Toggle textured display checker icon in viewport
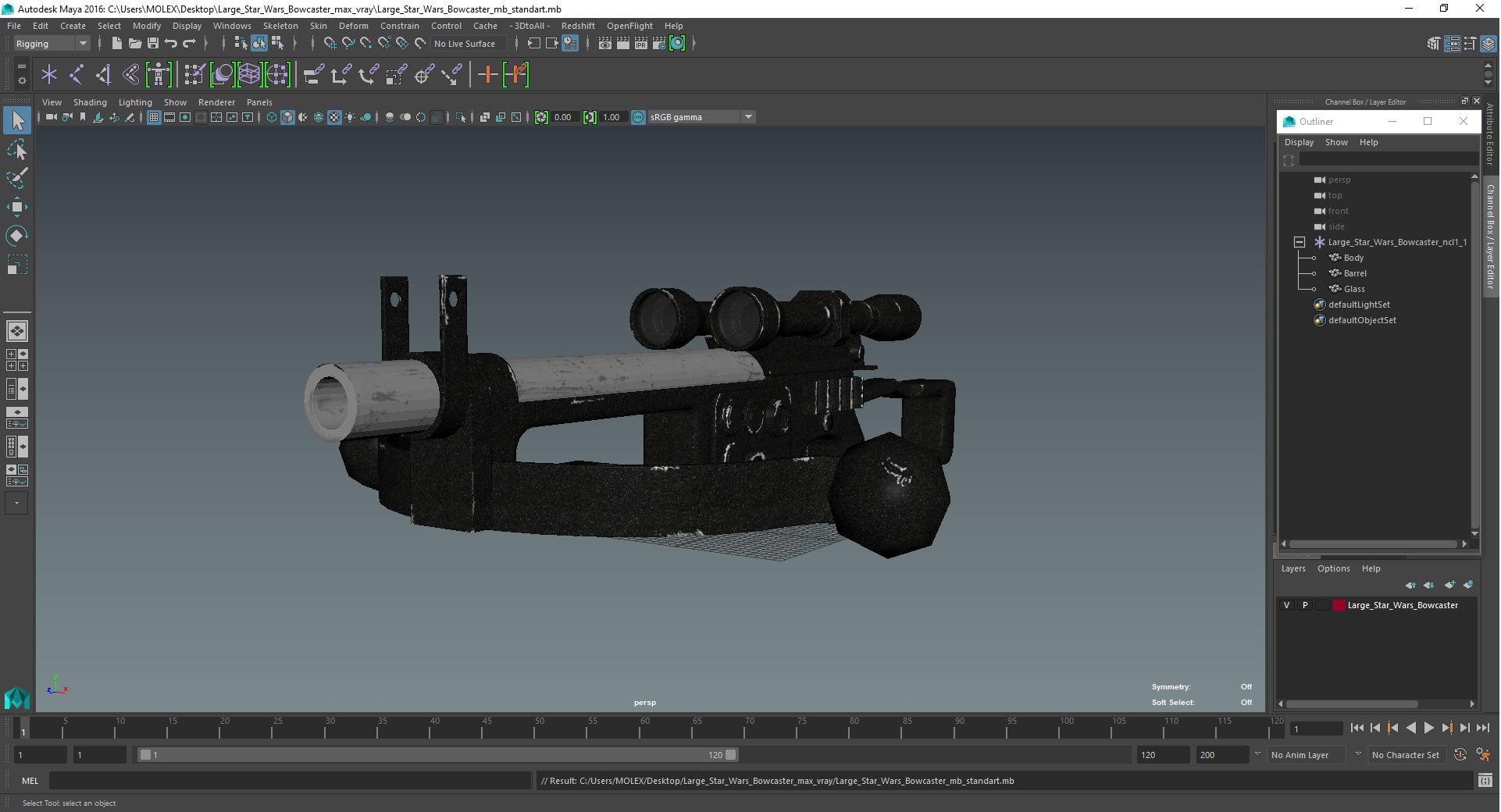 click(334, 117)
